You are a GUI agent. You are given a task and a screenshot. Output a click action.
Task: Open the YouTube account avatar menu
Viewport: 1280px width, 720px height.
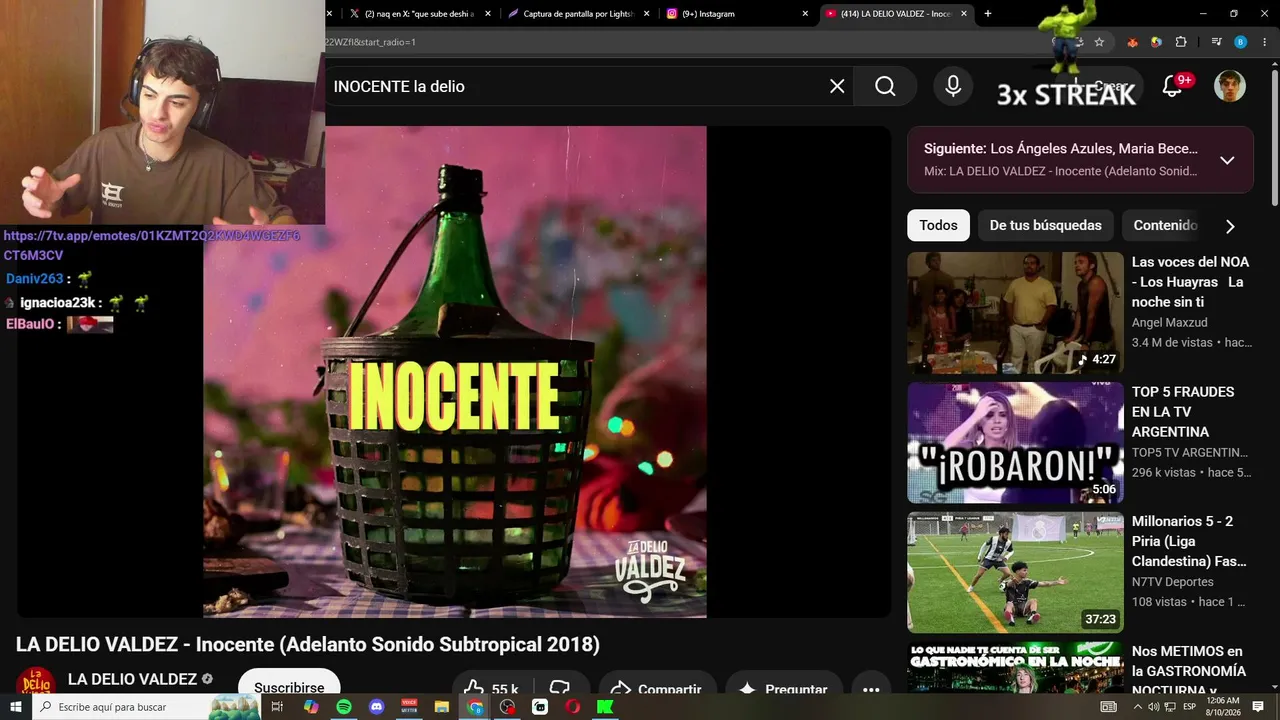[1229, 87]
